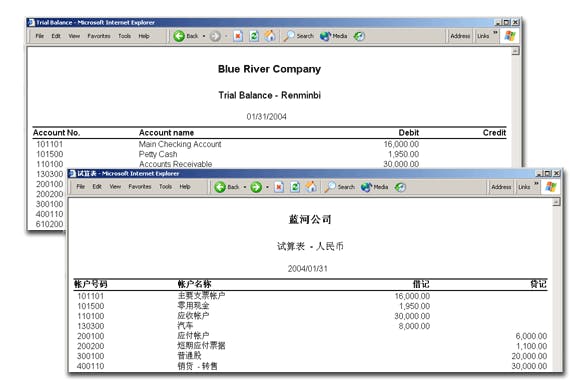
Task: Click the History icon in the Trial Balance toolbar
Action: coord(359,36)
